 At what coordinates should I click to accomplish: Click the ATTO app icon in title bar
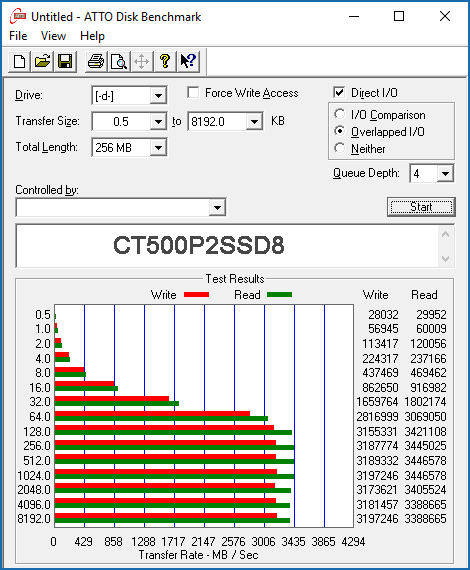[x=18, y=16]
